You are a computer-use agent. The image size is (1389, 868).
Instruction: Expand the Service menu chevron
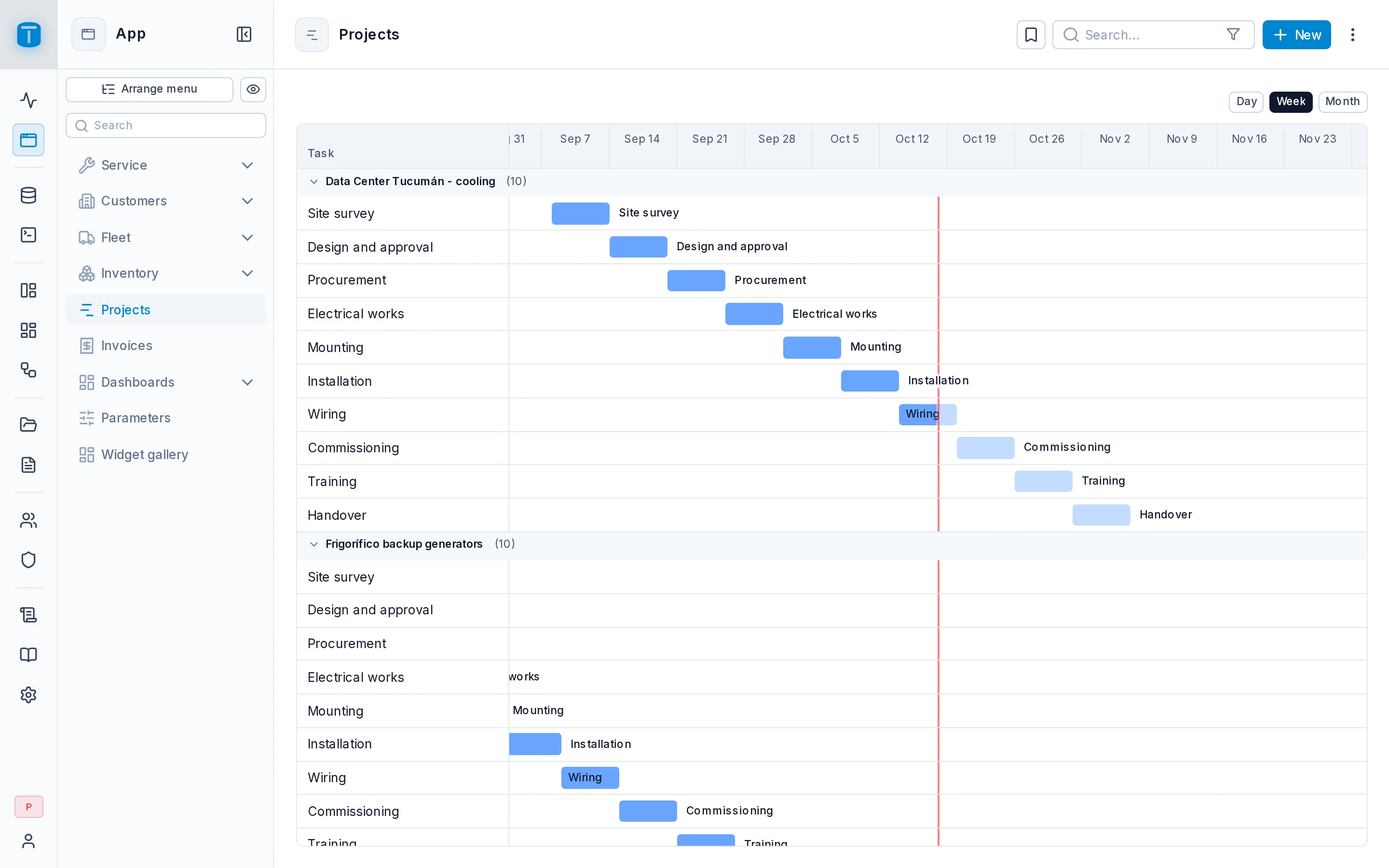click(x=247, y=165)
